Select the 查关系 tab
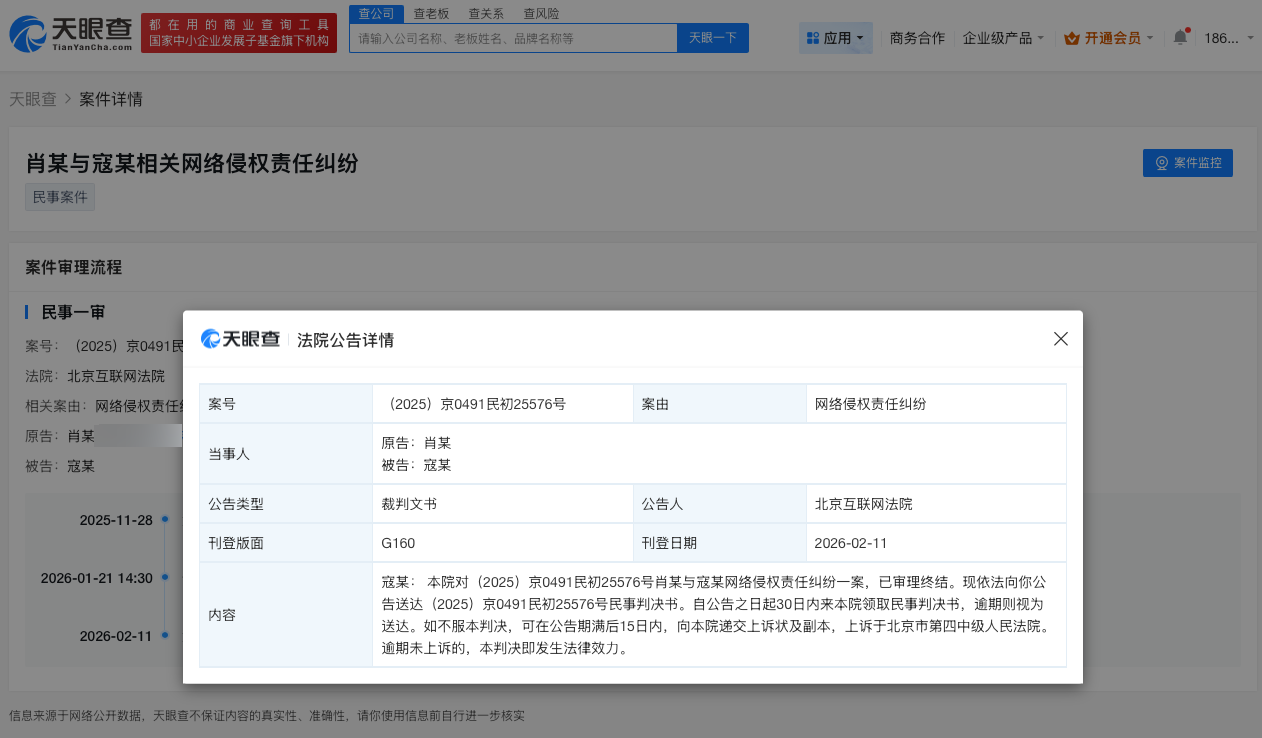Screen dimensions: 1262x738 (485, 13)
